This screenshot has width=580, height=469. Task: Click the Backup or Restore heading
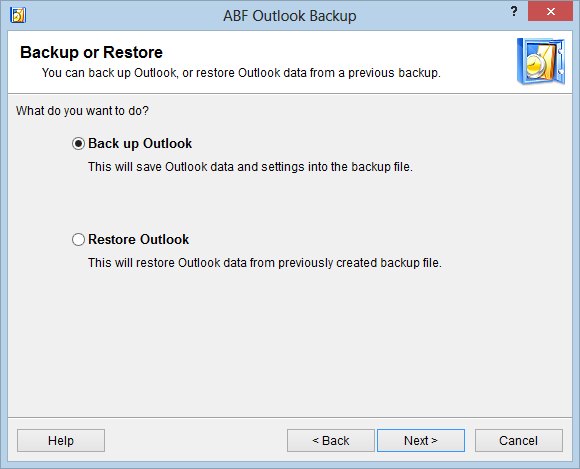click(x=91, y=53)
